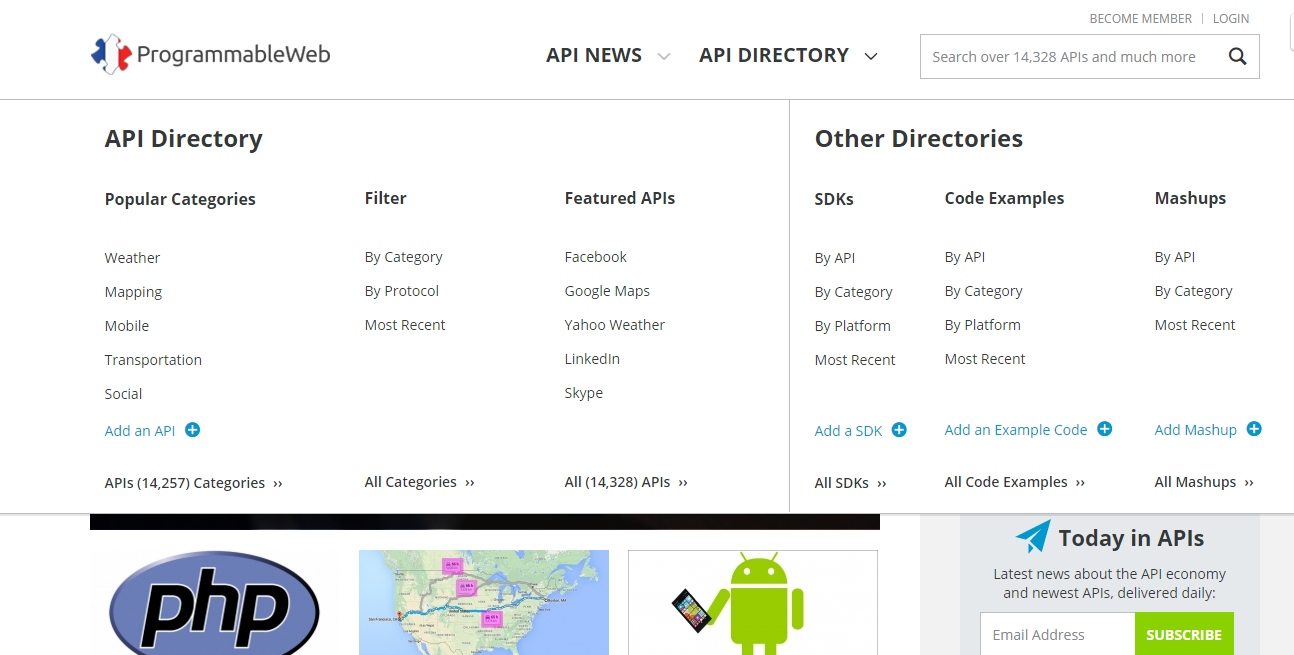Screen dimensions: 1294x655
Task: Select the API DIRECTORY menu item
Action: (773, 56)
